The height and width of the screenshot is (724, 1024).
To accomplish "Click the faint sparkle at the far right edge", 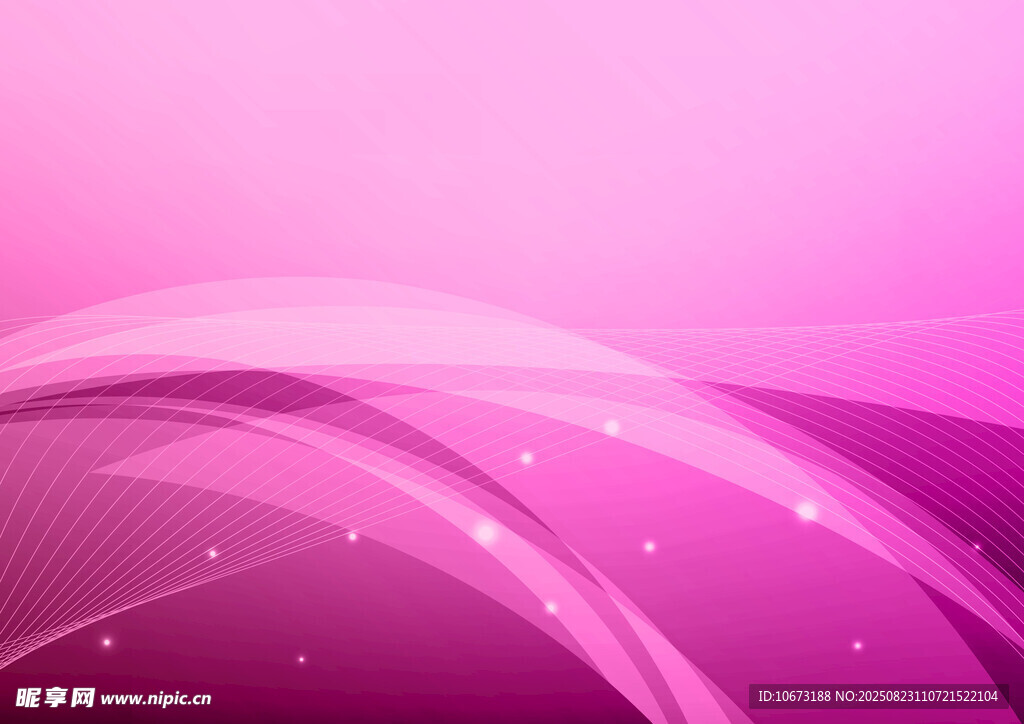I will tap(977, 547).
